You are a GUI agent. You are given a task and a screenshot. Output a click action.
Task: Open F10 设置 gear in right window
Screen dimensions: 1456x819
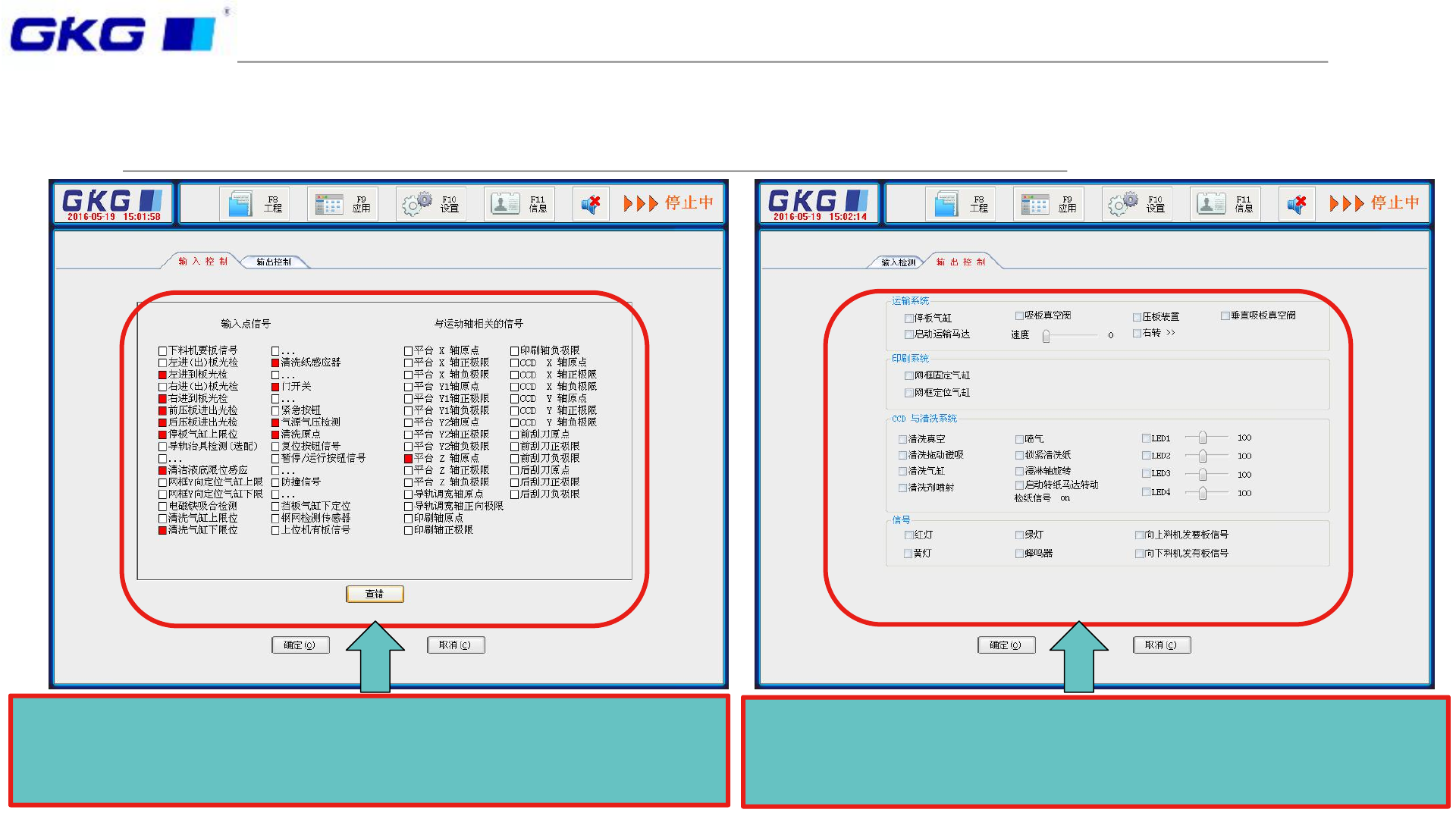tap(1122, 204)
